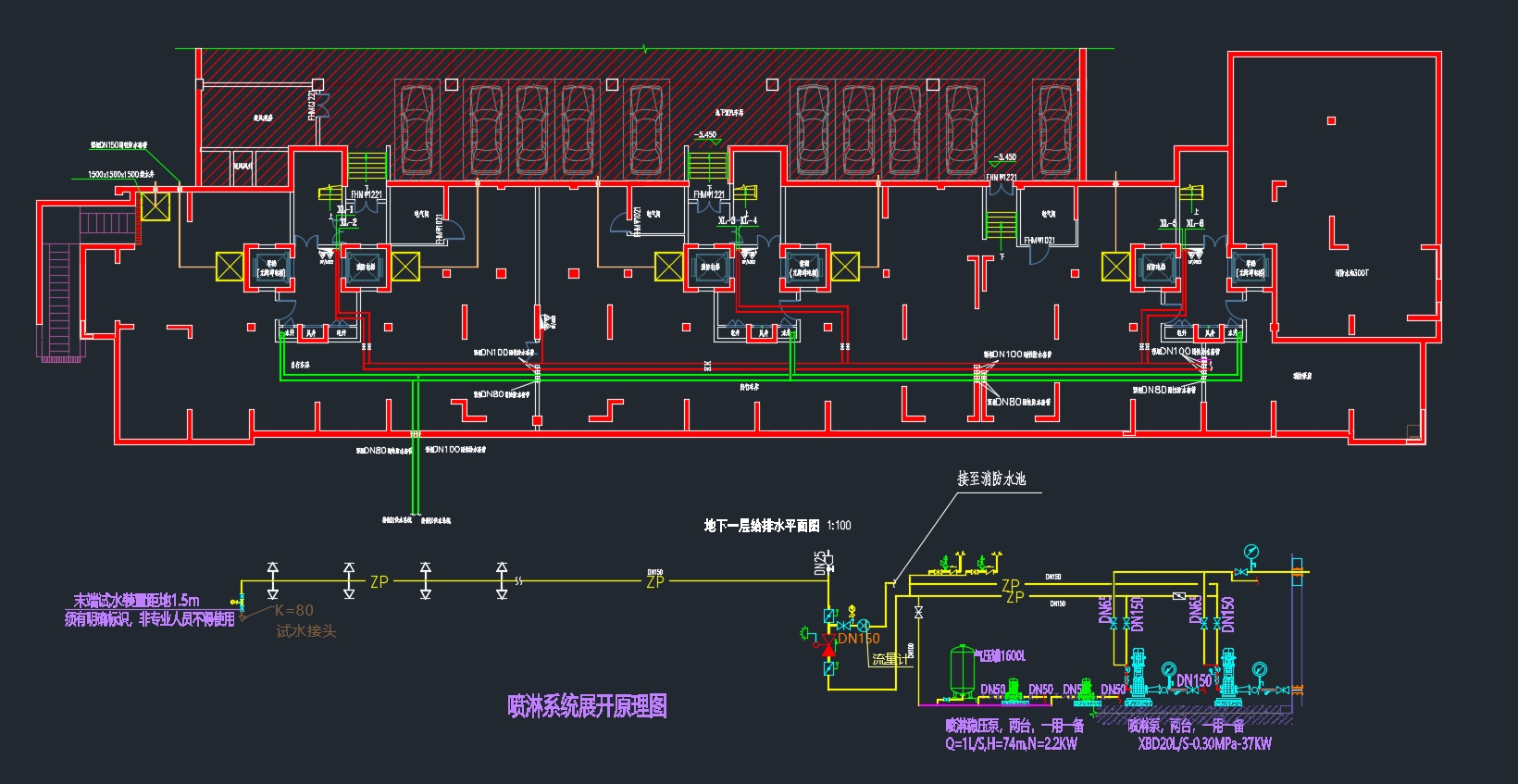Select the first sprinkler head on ZP line
Viewport: 1518px width, 784px height.
click(x=272, y=579)
